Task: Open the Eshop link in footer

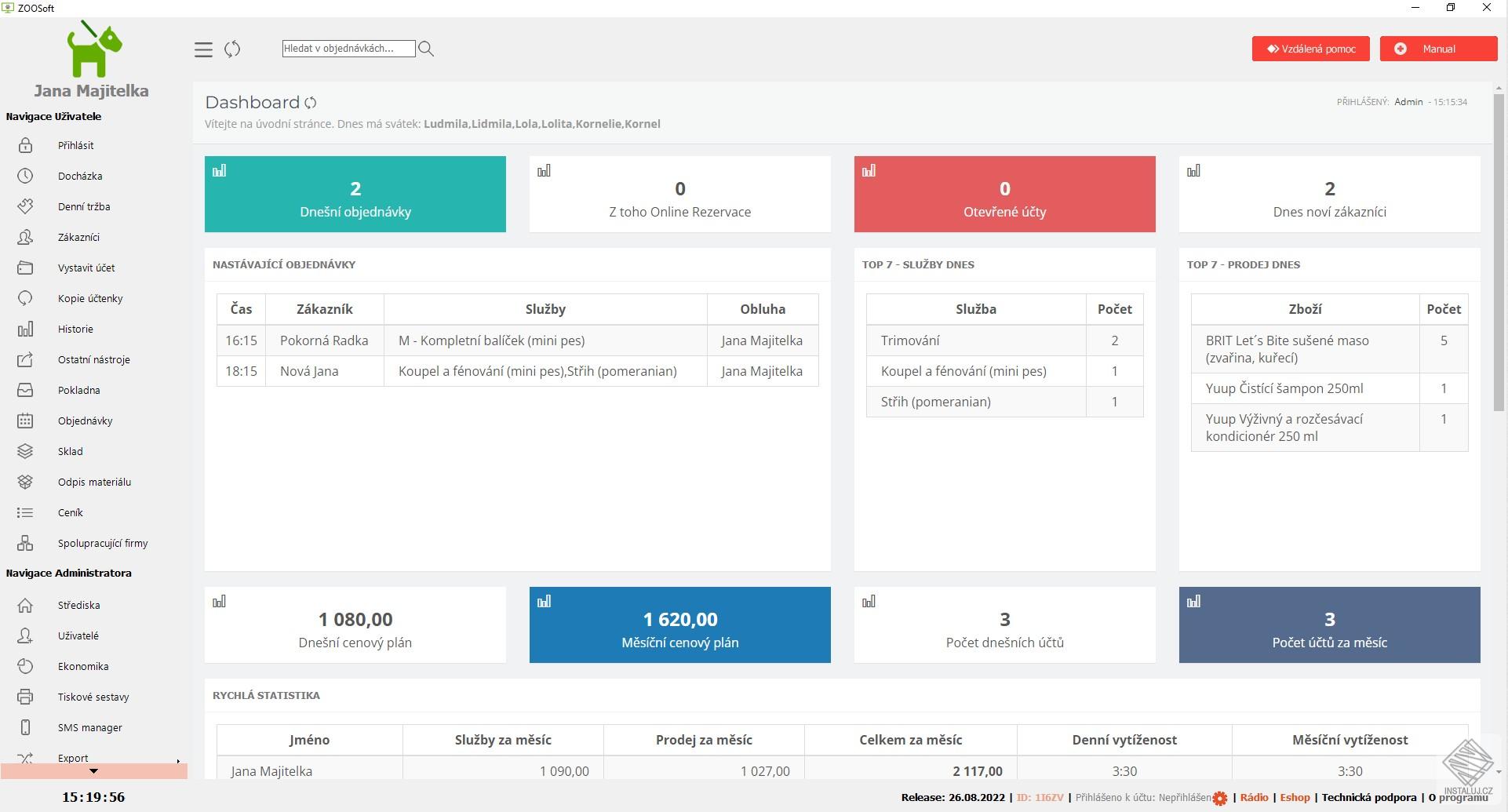Action: pyautogui.click(x=1295, y=797)
